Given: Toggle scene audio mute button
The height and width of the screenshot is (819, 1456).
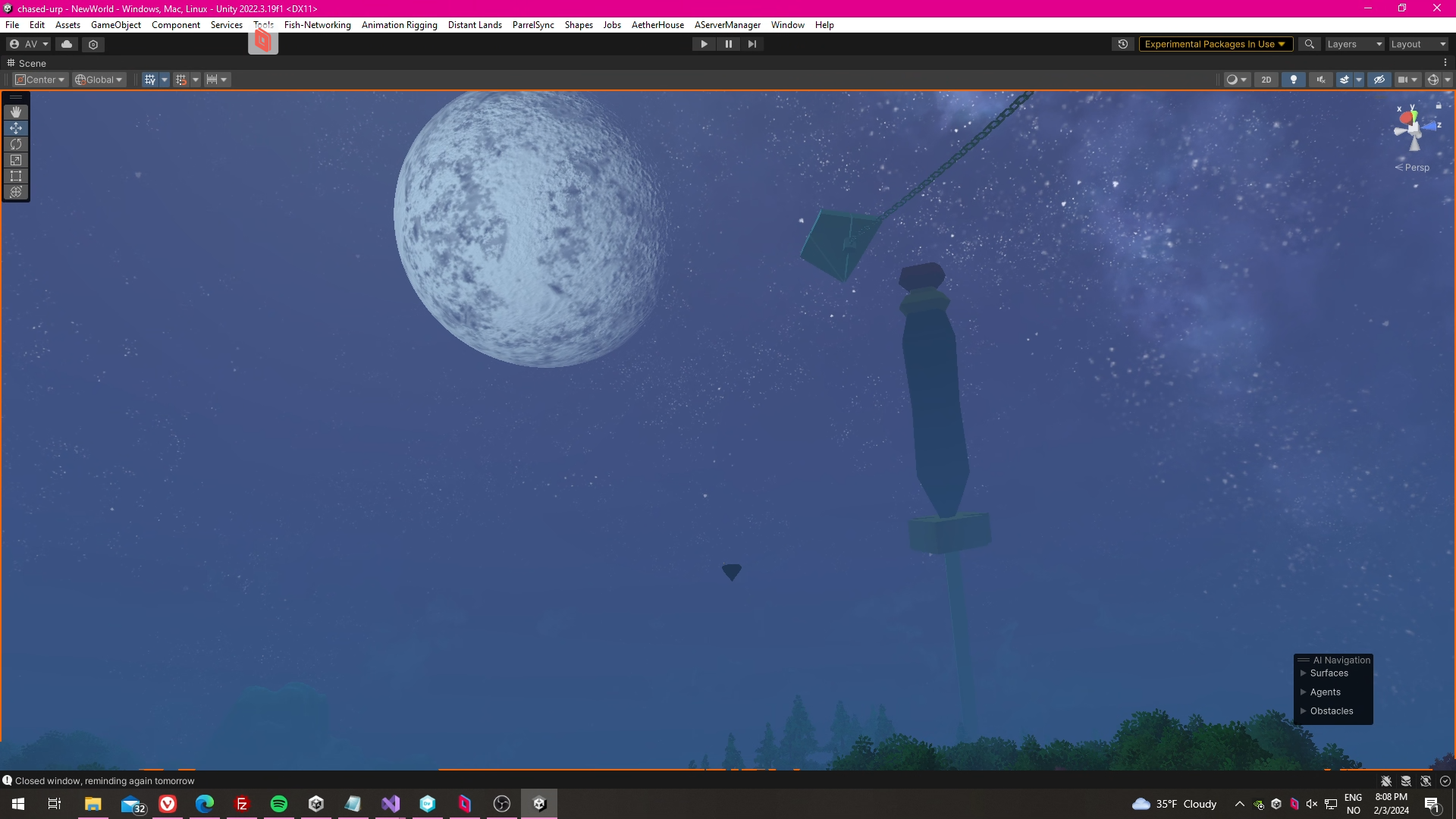Looking at the screenshot, I should coord(1321,80).
